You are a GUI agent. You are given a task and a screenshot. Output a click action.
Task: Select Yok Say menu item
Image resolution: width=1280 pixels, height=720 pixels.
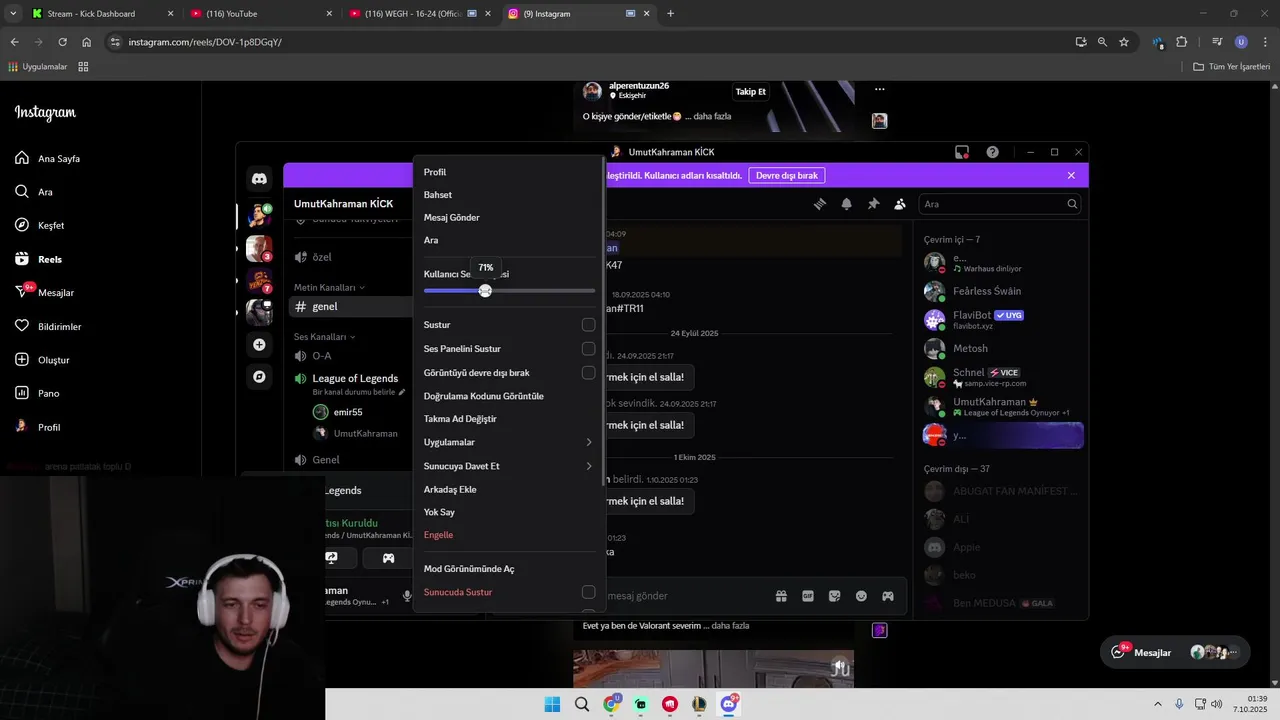tap(509, 512)
